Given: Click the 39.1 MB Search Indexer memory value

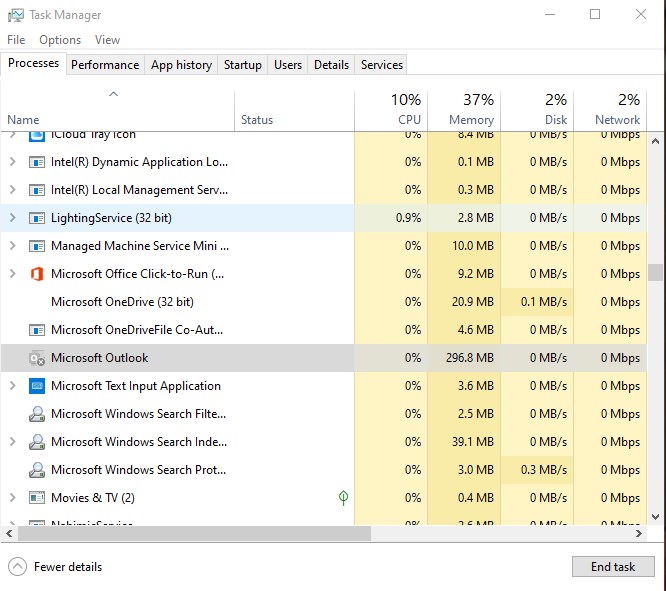Looking at the screenshot, I should tap(473, 442).
